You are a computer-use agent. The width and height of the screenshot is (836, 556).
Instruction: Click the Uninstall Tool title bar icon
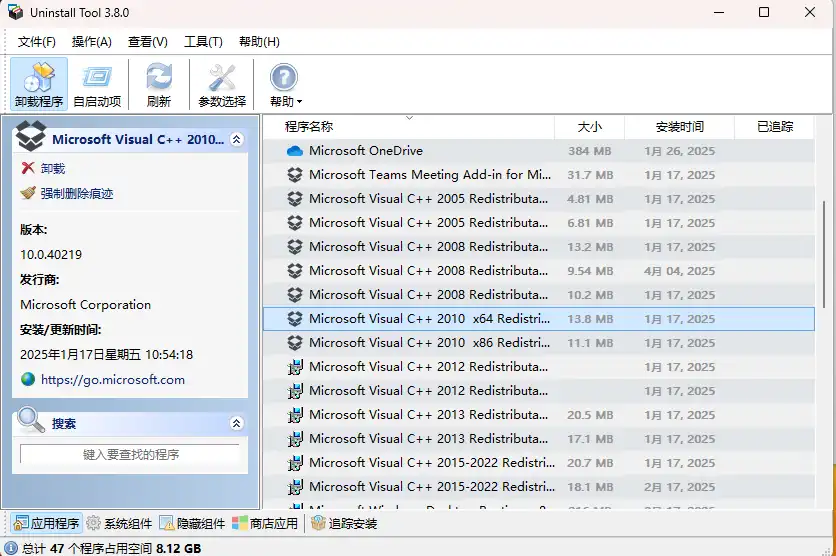16,12
